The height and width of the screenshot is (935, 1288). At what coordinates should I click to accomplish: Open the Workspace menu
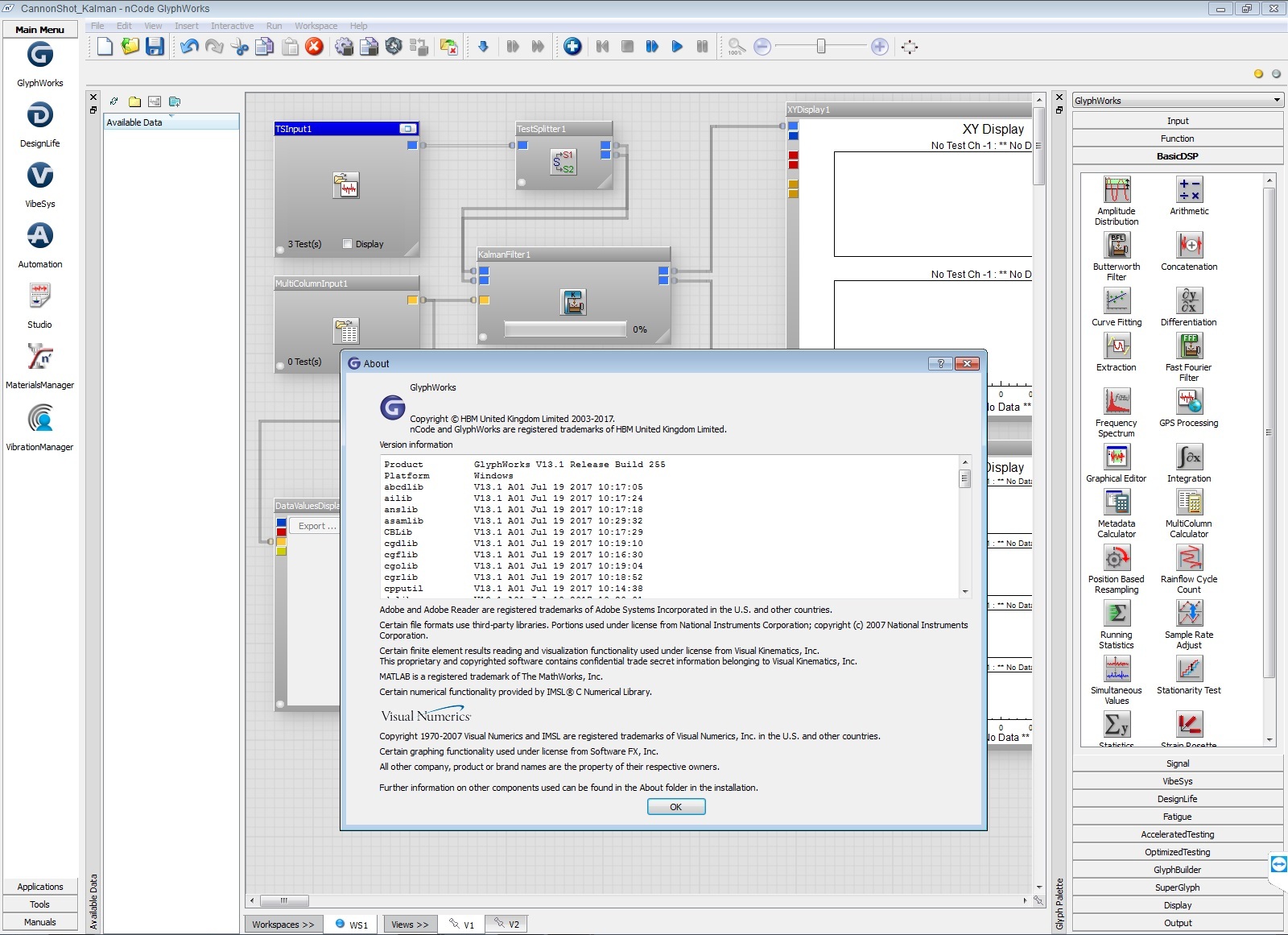(x=316, y=26)
